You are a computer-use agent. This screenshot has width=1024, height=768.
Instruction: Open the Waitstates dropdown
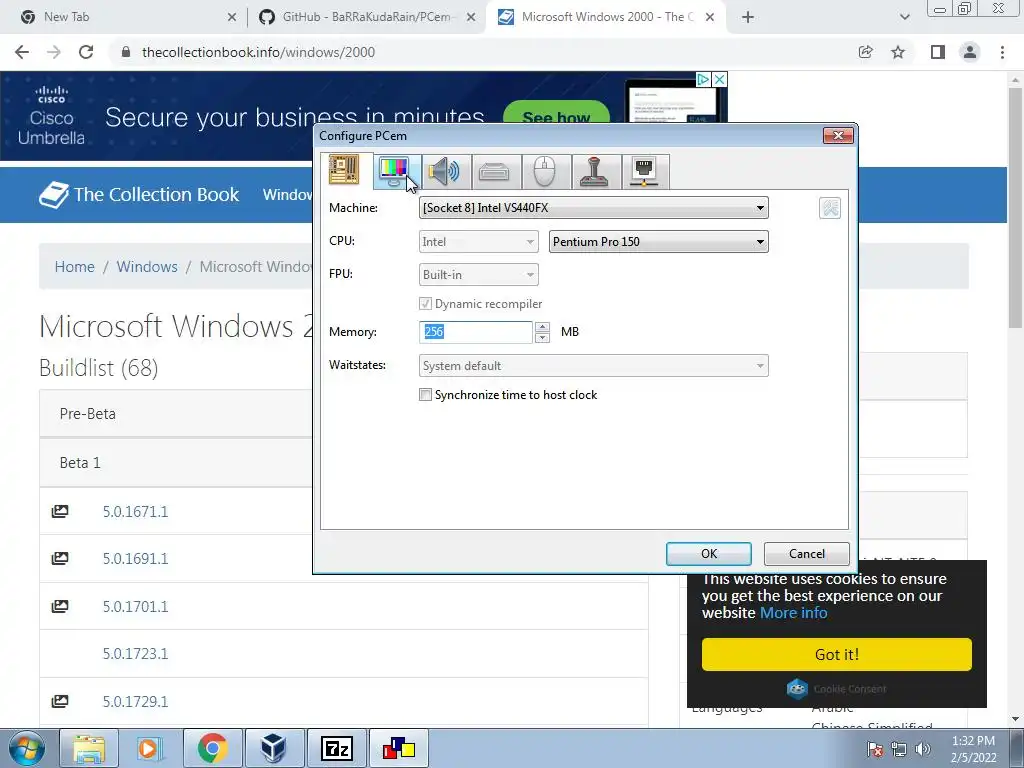(x=594, y=366)
